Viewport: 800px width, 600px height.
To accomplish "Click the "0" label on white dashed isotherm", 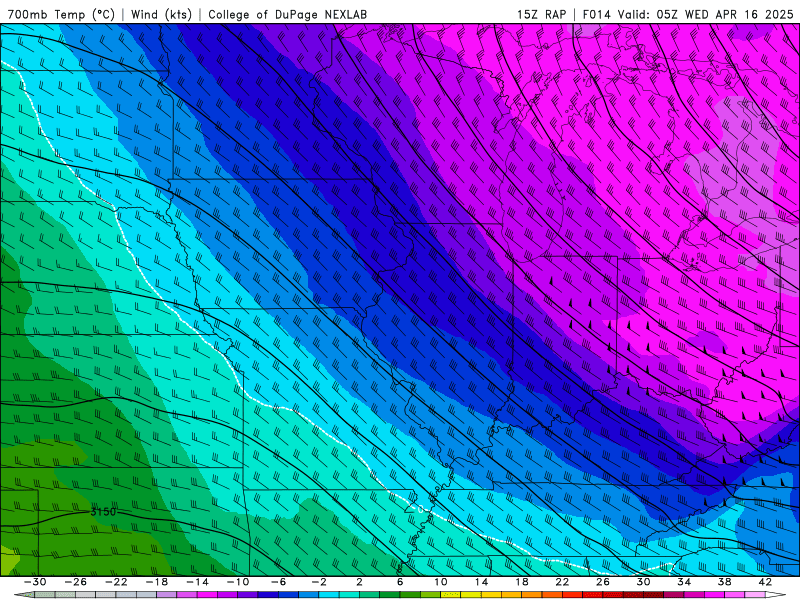I will [421, 509].
